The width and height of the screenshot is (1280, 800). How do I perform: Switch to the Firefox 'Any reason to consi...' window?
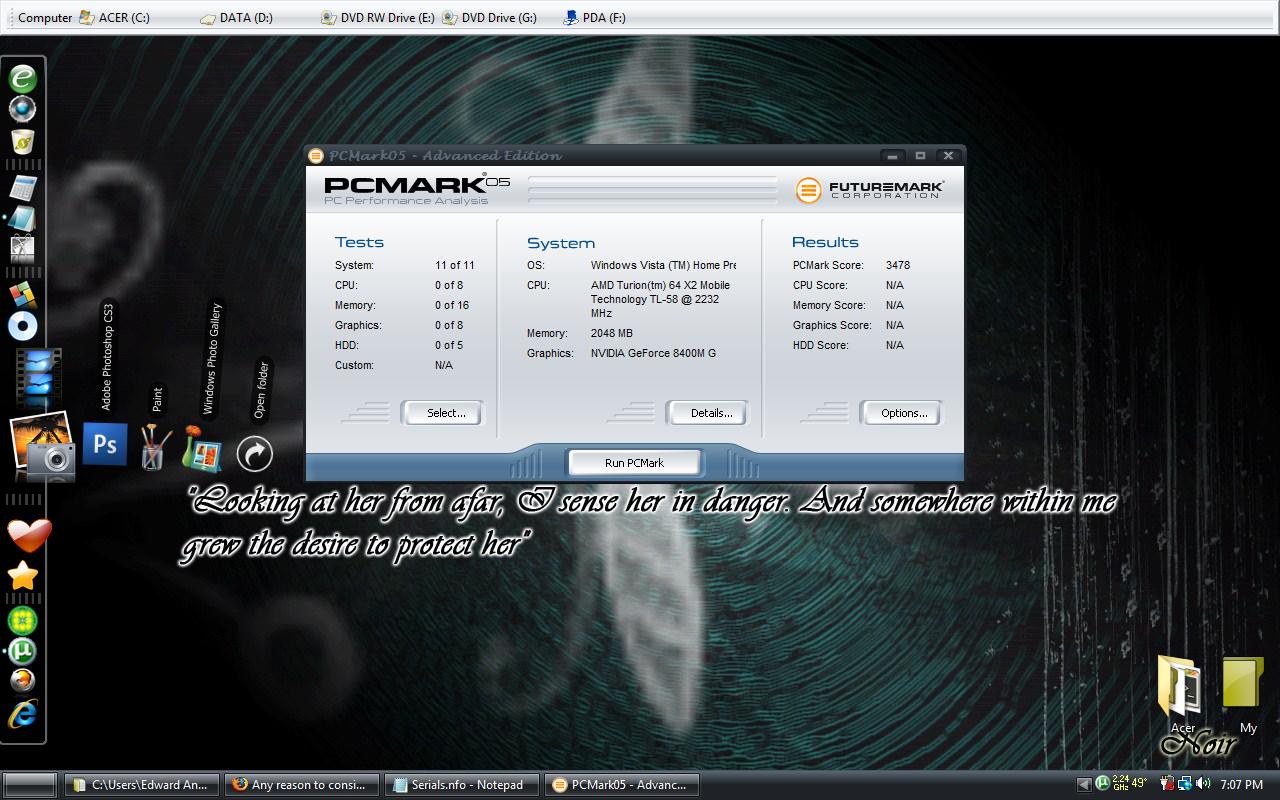coord(302,785)
